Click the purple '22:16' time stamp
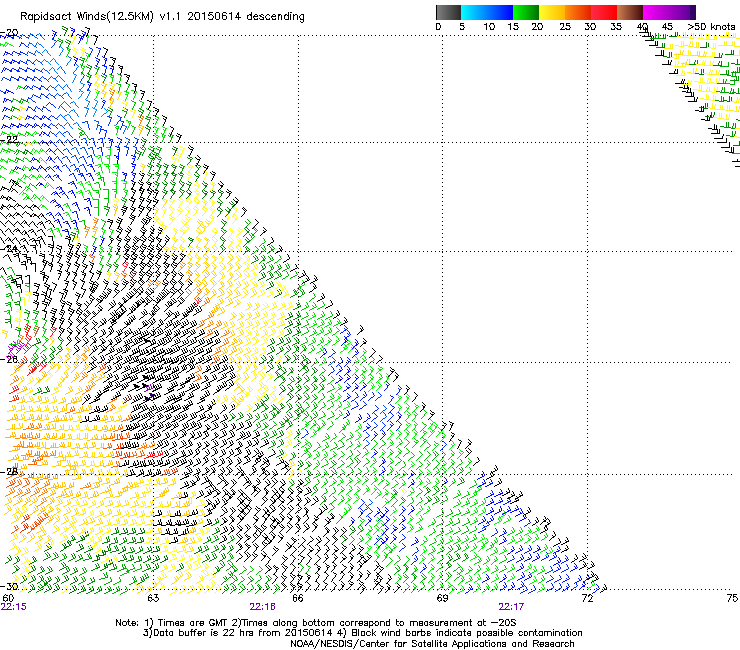 pos(262,607)
